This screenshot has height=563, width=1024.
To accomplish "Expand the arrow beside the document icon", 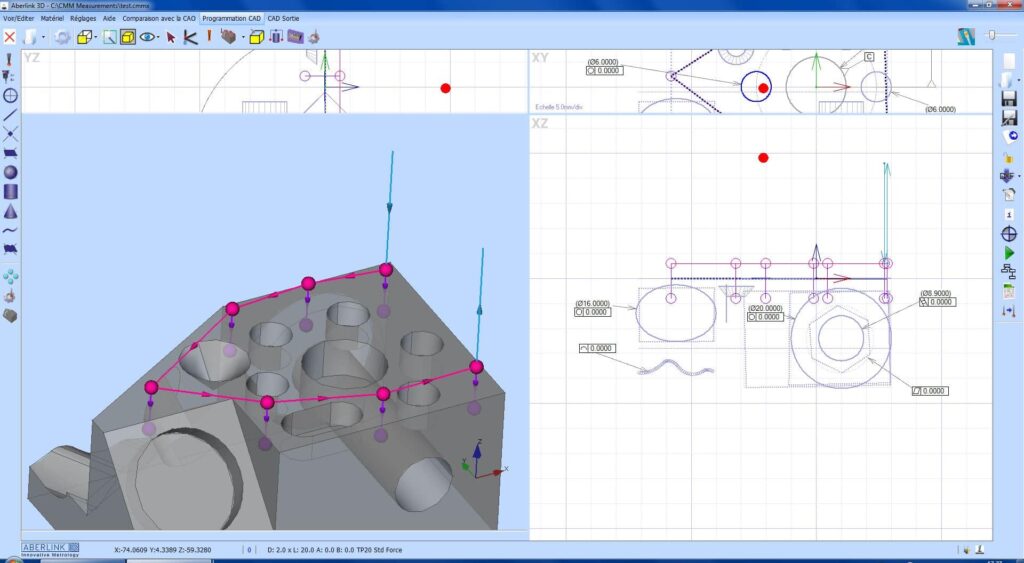I will pos(43,37).
